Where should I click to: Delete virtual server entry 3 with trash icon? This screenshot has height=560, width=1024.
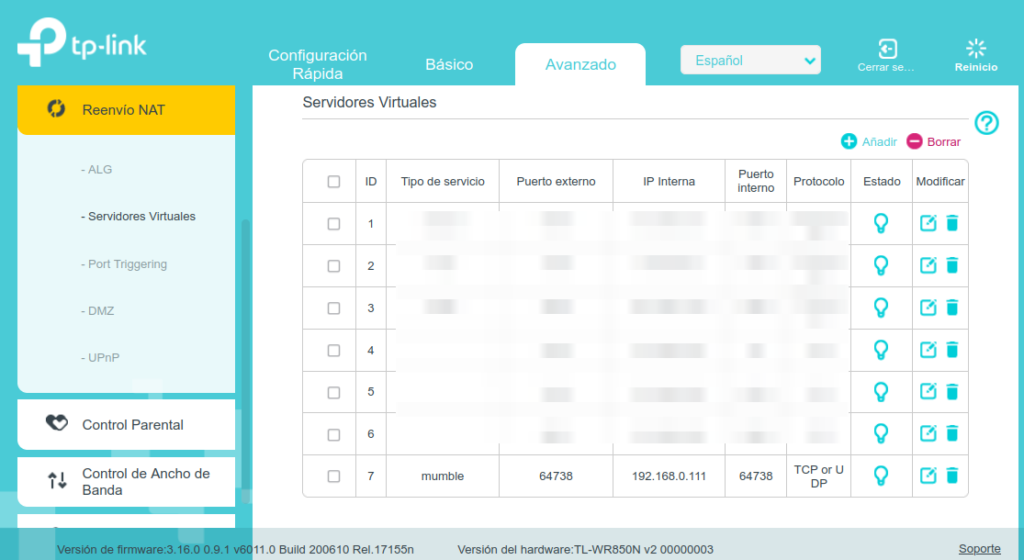tap(952, 307)
